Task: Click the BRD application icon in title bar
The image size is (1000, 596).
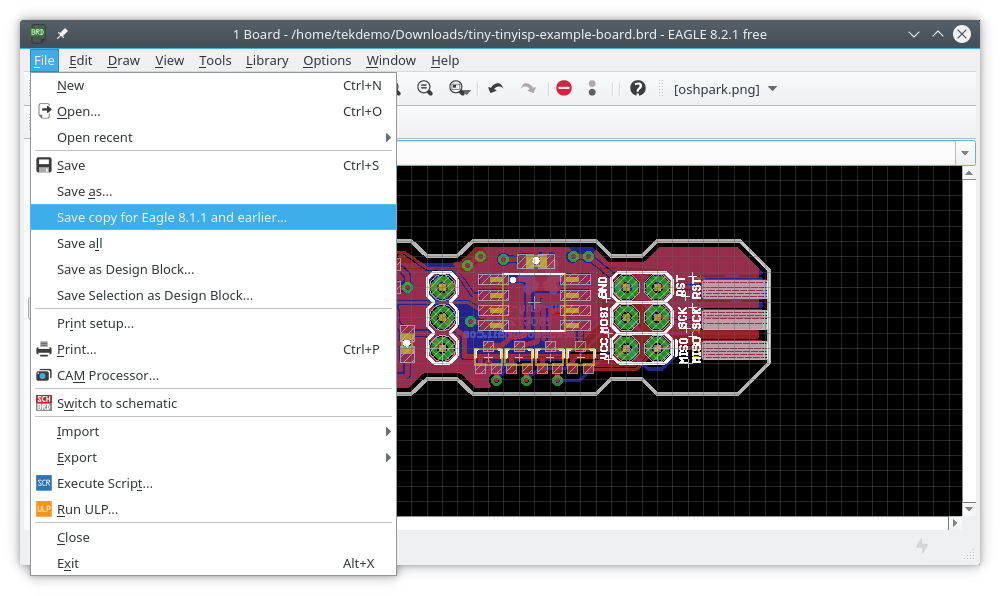Action: [38, 33]
